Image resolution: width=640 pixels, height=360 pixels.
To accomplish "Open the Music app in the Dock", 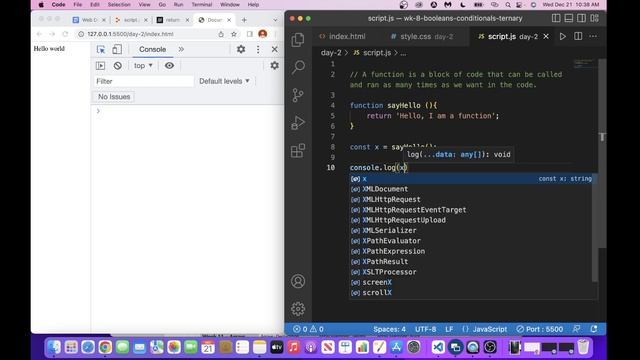I will tap(293, 347).
